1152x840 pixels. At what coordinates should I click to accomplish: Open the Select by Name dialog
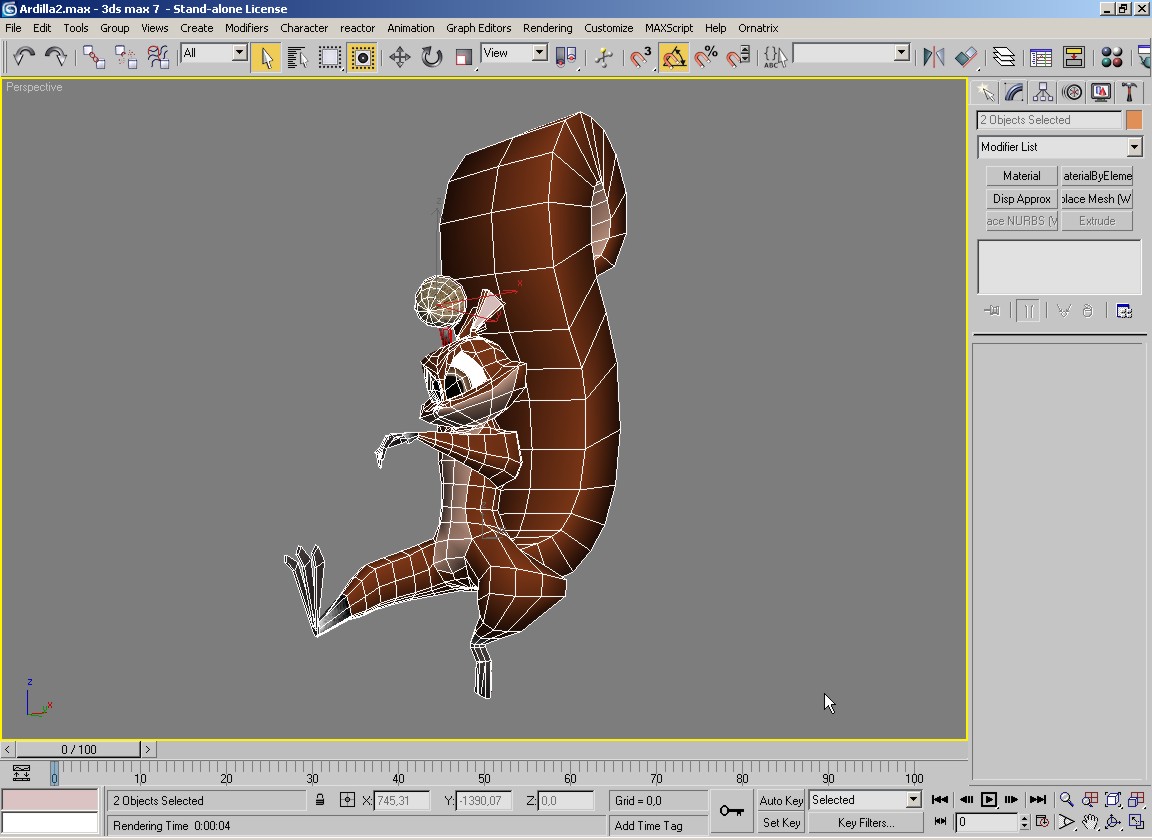[298, 57]
